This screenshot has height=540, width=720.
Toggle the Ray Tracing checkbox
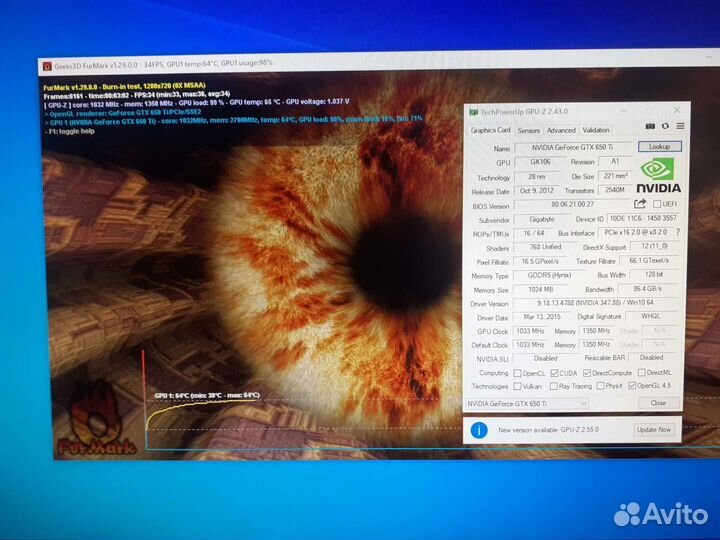[x=553, y=386]
